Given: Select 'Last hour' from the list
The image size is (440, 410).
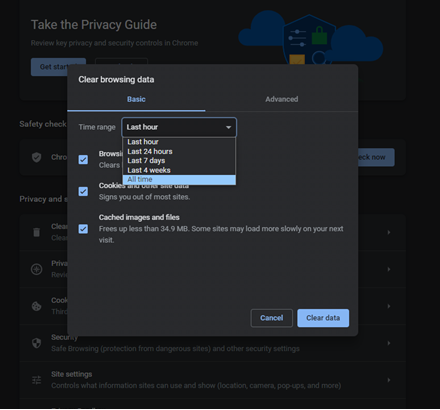Looking at the screenshot, I should (179, 142).
